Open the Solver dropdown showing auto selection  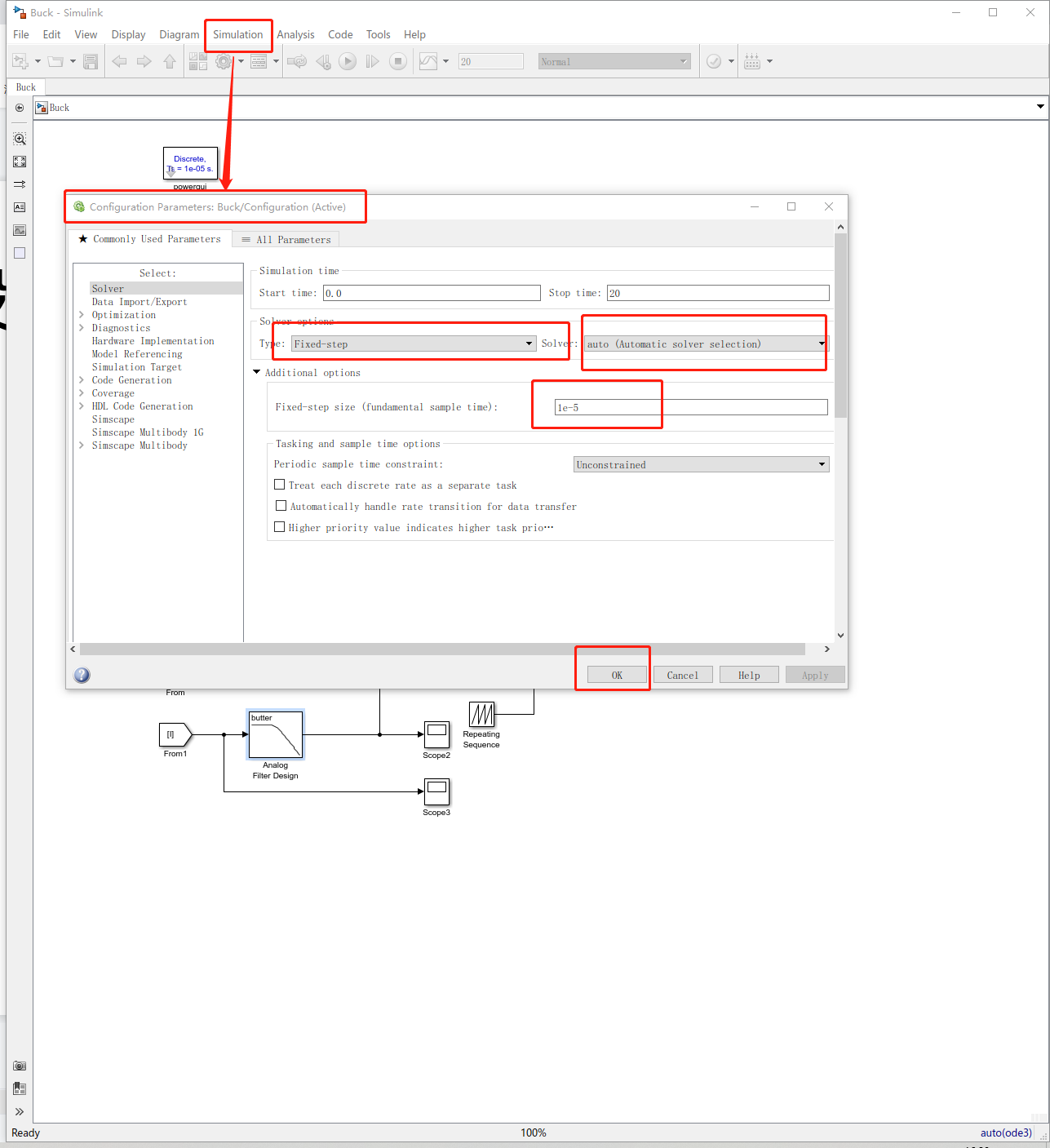point(706,344)
